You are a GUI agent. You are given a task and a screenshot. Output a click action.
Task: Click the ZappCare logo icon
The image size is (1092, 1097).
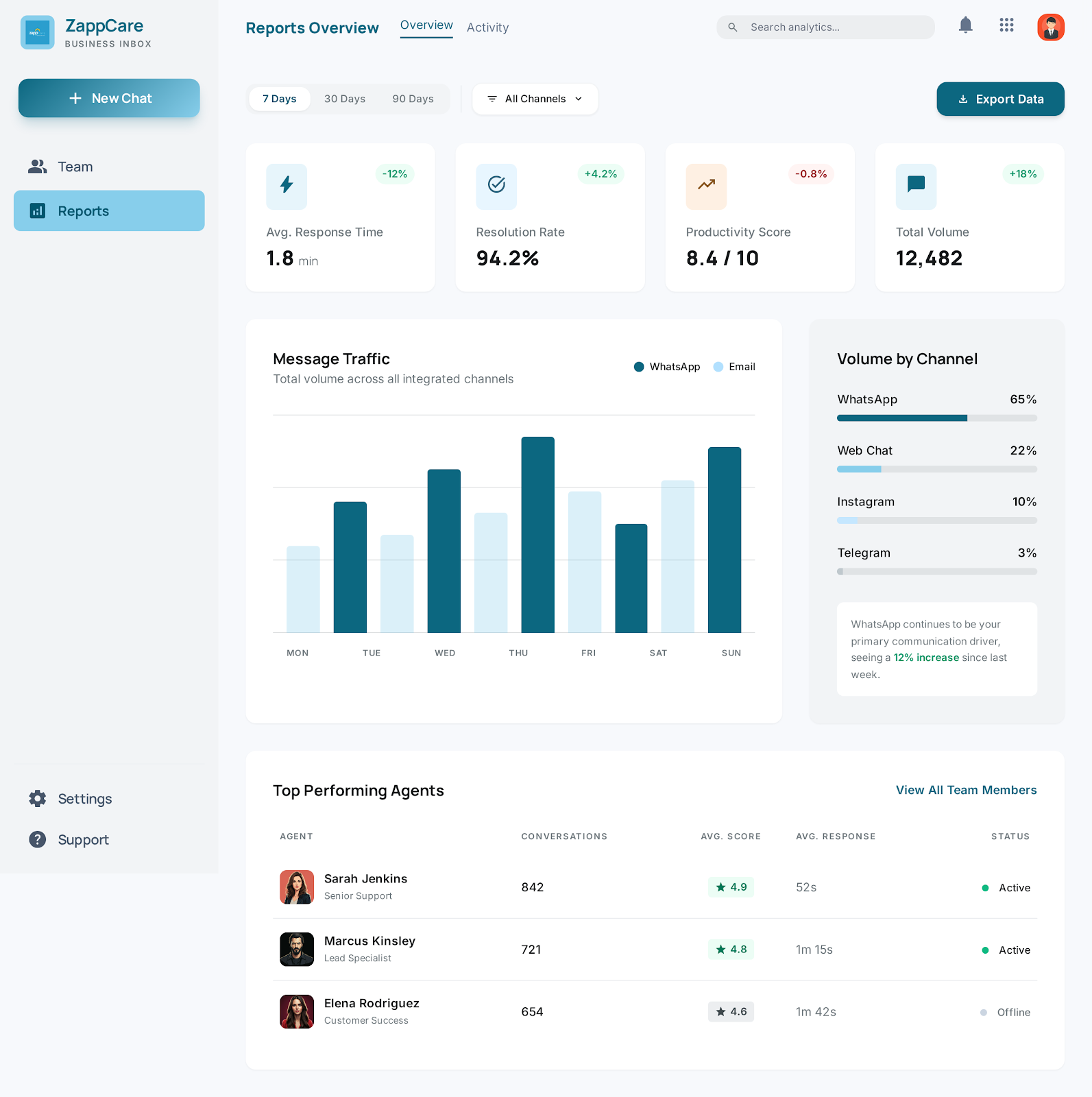pos(38,32)
